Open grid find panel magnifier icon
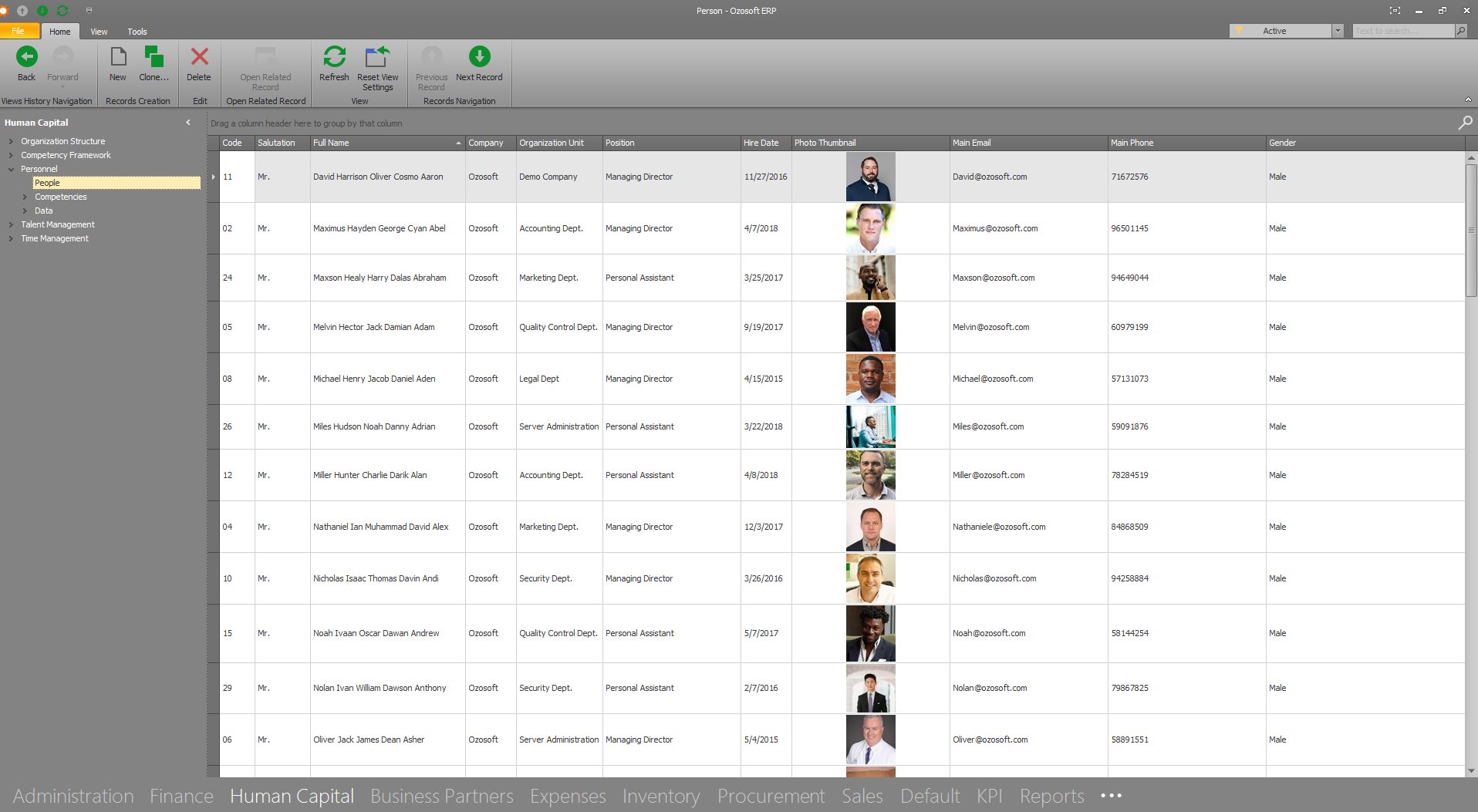The image size is (1478, 812). coord(1465,123)
